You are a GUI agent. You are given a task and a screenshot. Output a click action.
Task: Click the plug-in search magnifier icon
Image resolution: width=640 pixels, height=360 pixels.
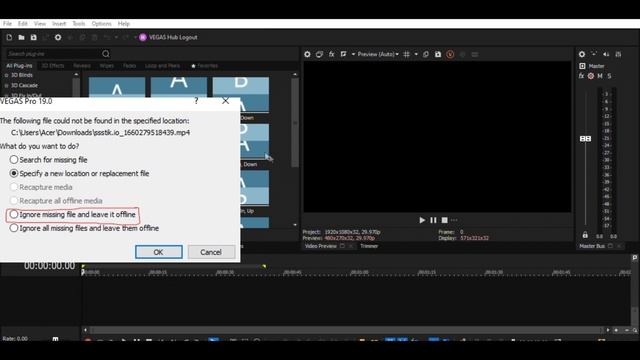[x=106, y=53]
